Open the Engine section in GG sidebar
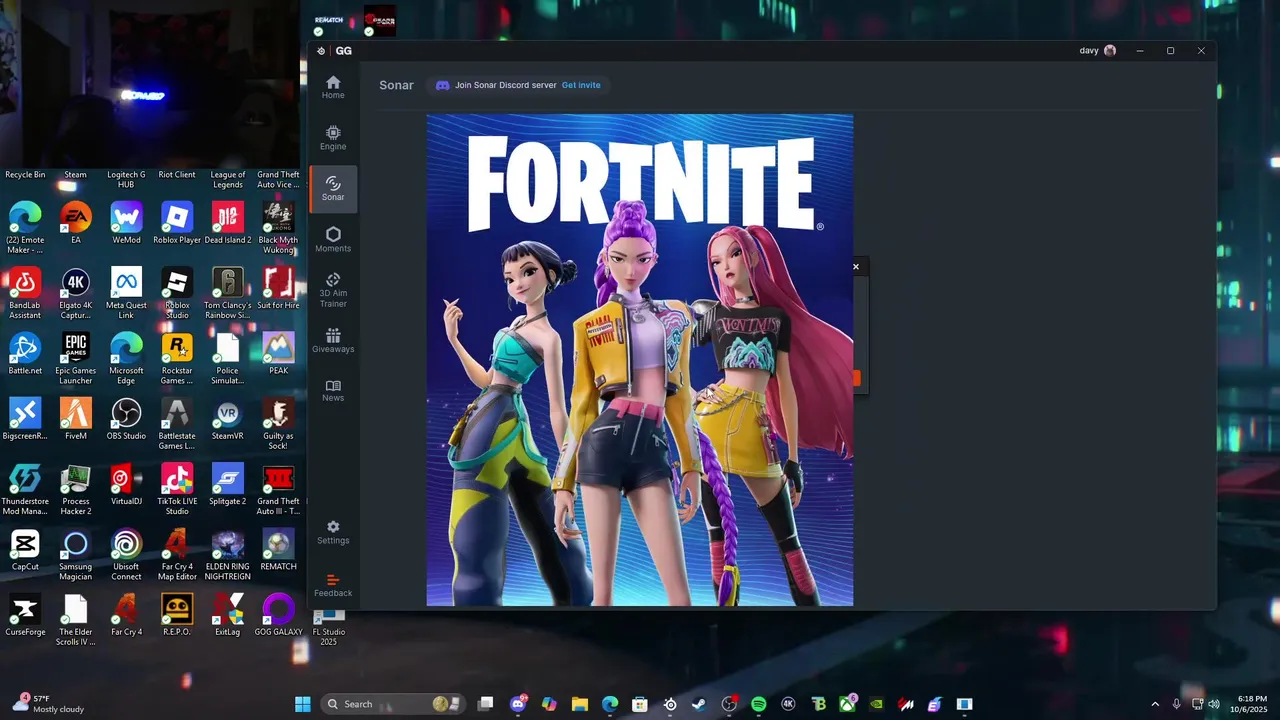The image size is (1280, 720). click(333, 138)
